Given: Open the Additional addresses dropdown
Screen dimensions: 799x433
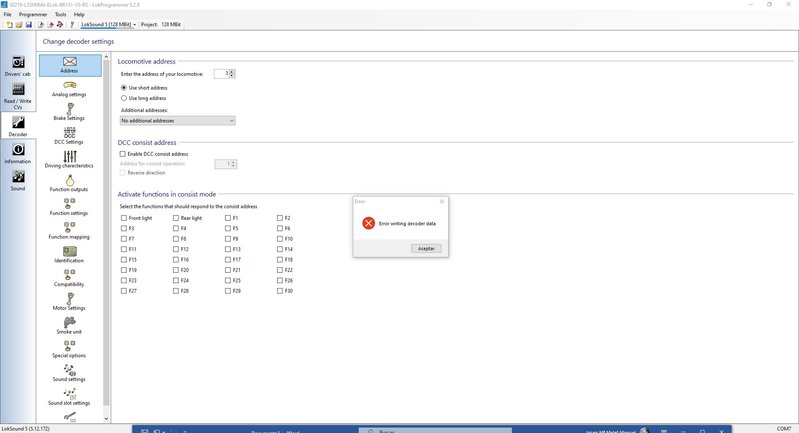Looking at the screenshot, I should point(177,121).
